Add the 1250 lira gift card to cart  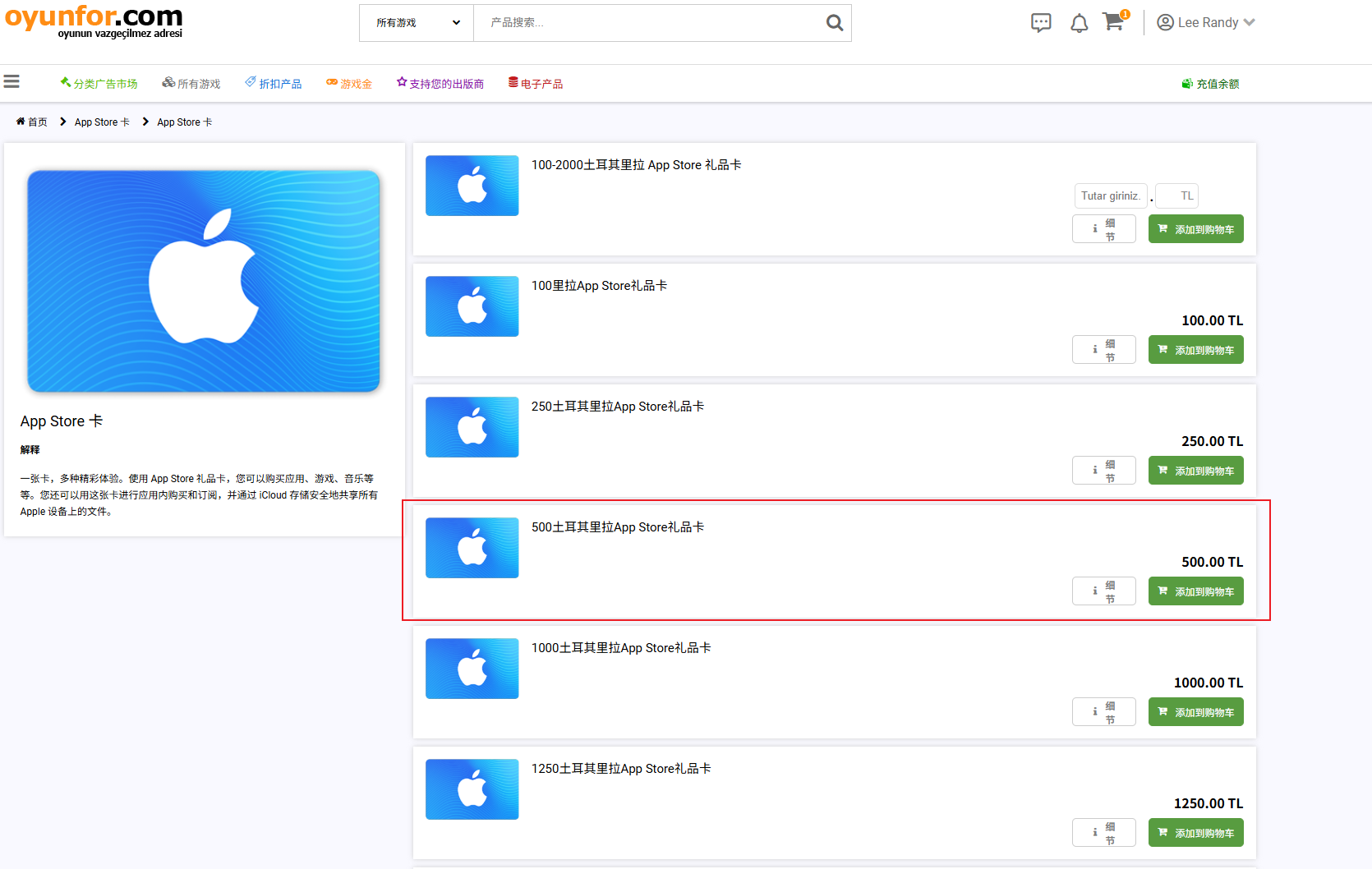coord(1196,833)
